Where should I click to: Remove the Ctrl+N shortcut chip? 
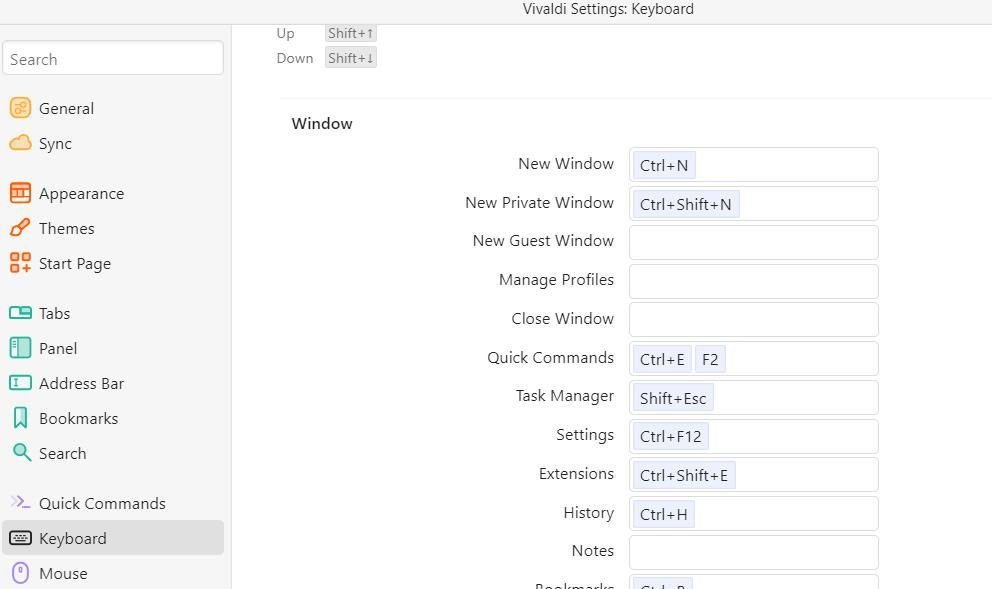[x=663, y=165]
